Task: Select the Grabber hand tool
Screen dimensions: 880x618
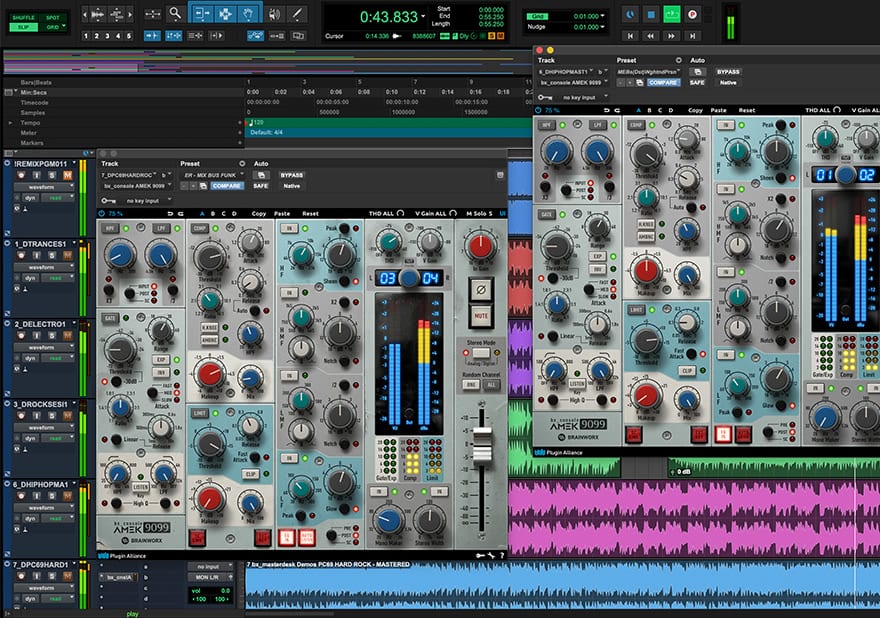Action: click(x=248, y=11)
